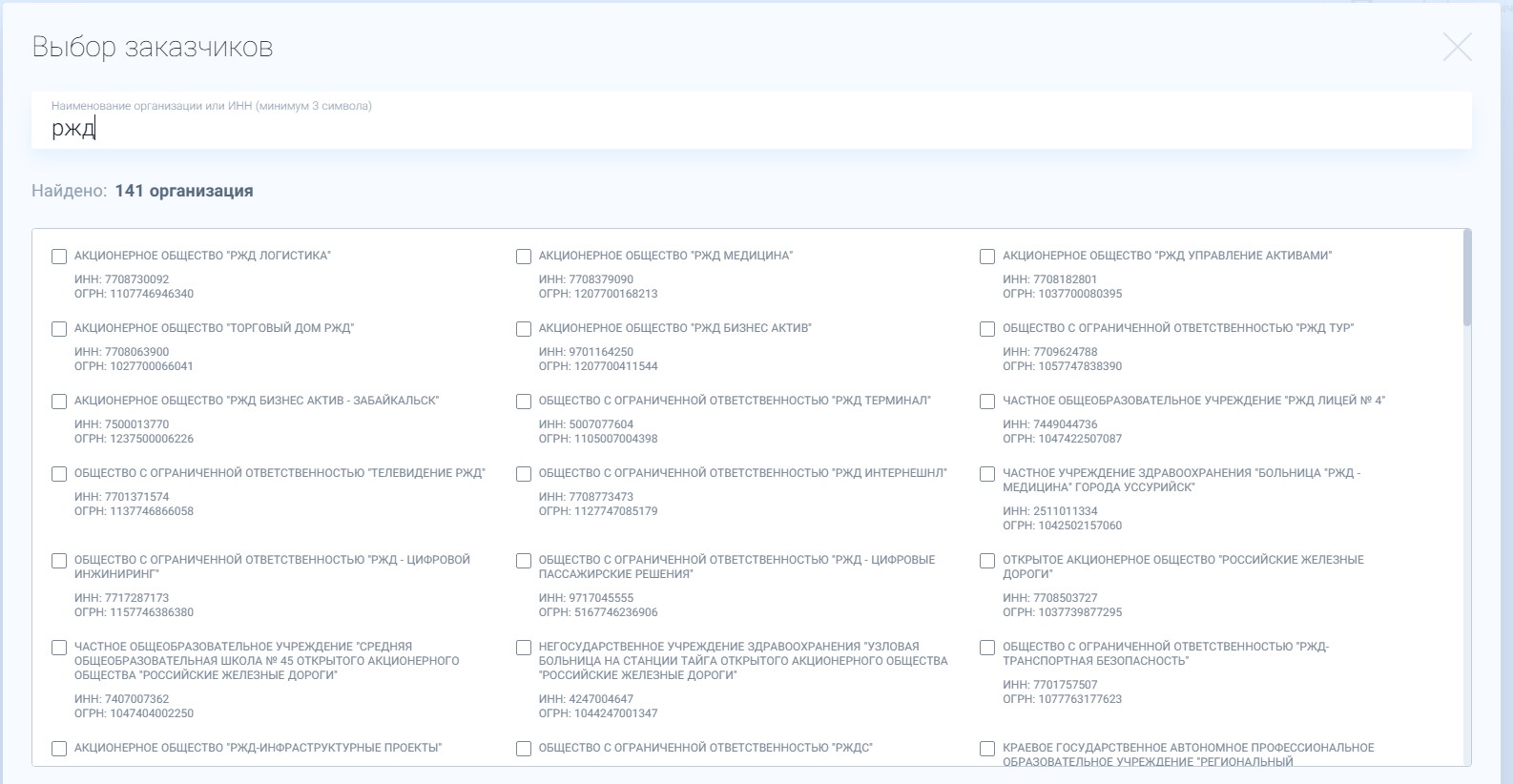Click the text "ИНН: 4247004647"
1513x784 pixels.
coord(586,699)
